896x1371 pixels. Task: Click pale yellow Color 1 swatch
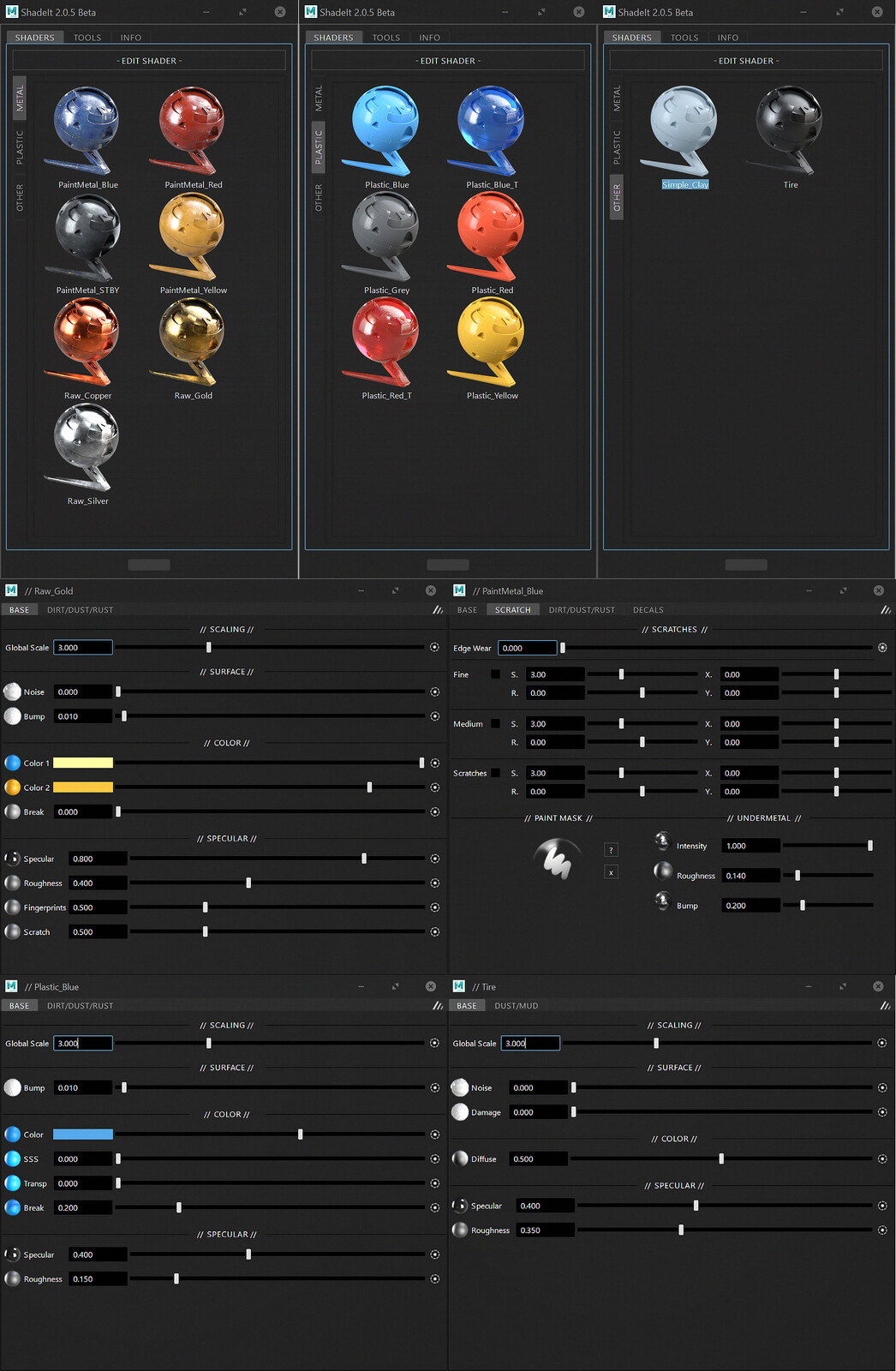(83, 763)
